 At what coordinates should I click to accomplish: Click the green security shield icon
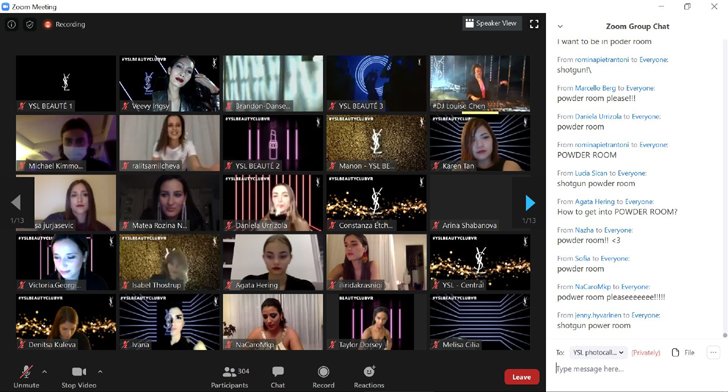[x=30, y=24]
